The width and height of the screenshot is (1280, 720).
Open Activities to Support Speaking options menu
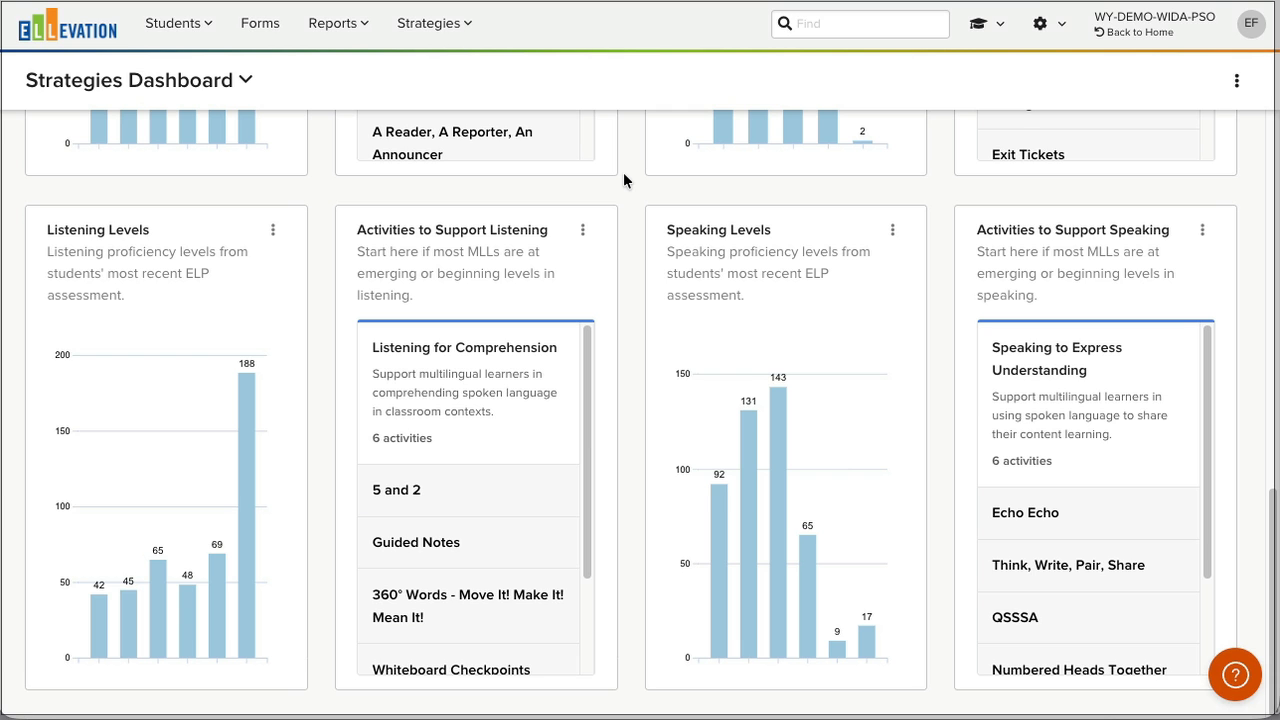[1202, 230]
